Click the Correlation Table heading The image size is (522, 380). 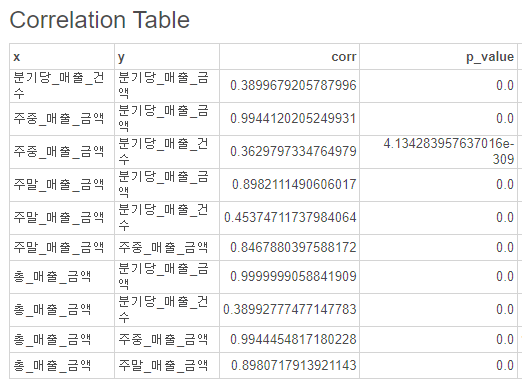(100, 20)
